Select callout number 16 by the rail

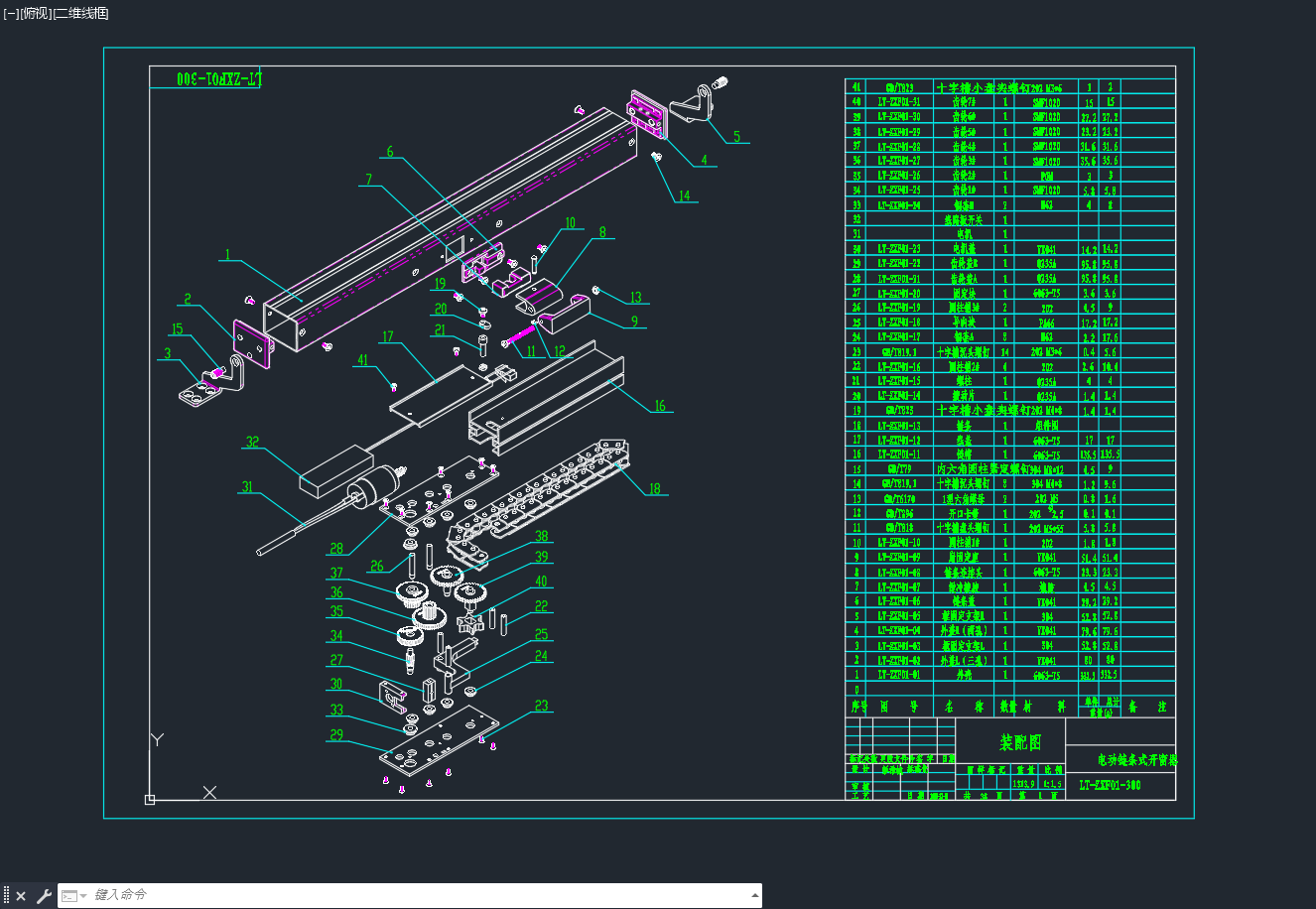pos(659,406)
